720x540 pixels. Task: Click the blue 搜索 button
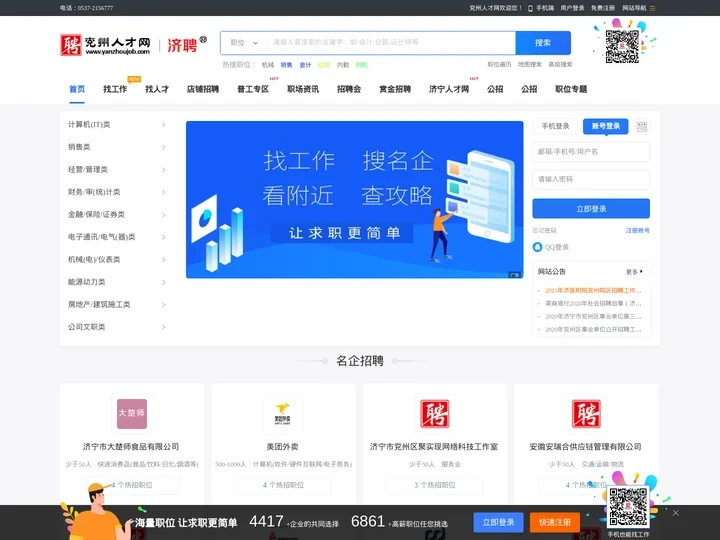tap(543, 43)
